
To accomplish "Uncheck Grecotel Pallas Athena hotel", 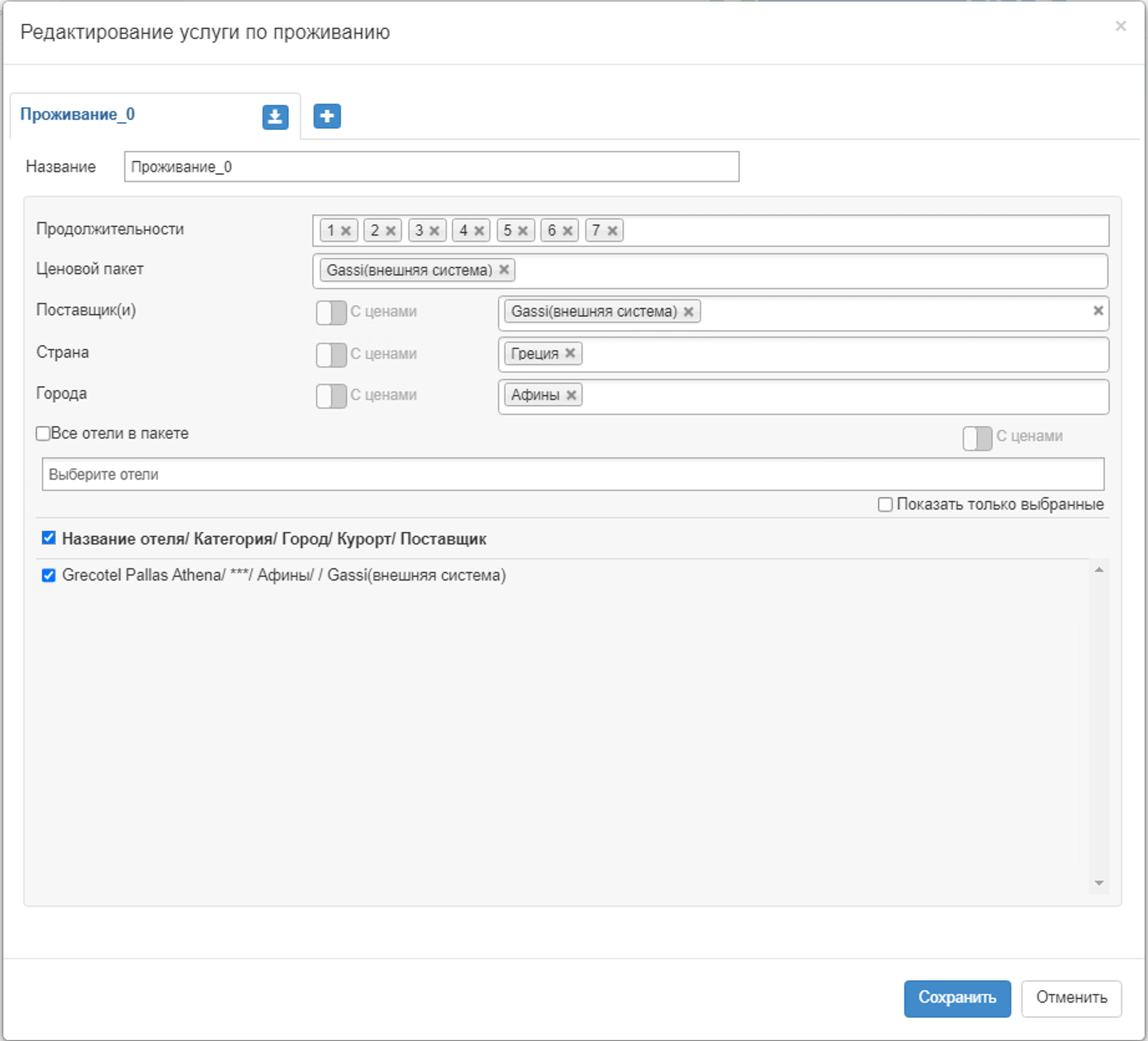I will coord(49,575).
